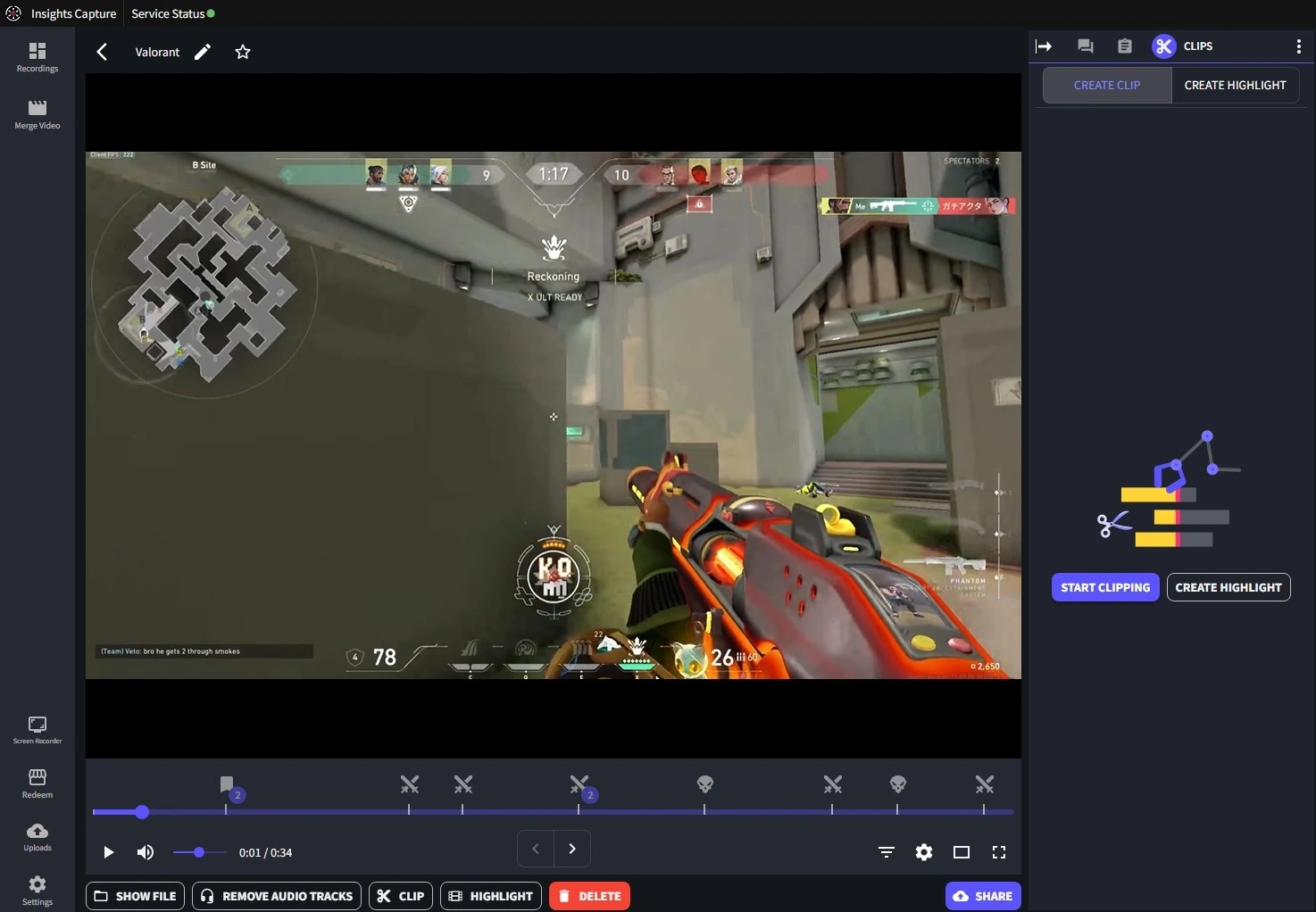Open the Redeem page
The image size is (1316, 912).
pos(37,783)
